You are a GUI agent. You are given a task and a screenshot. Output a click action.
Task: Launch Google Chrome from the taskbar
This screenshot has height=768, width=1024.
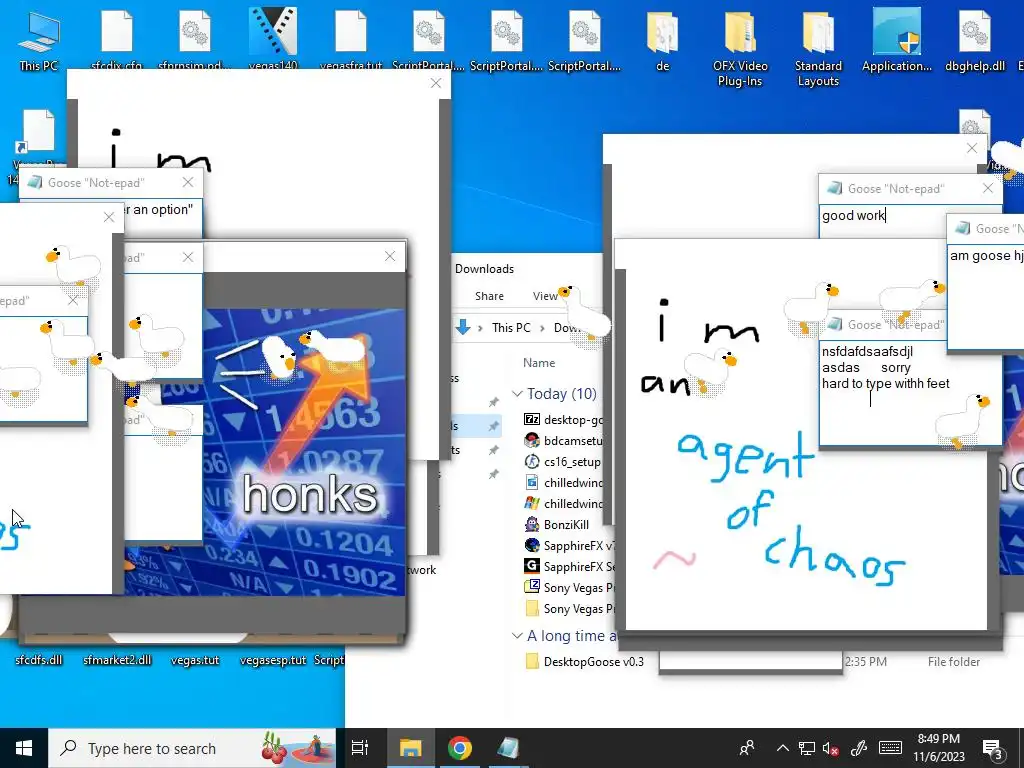point(460,748)
